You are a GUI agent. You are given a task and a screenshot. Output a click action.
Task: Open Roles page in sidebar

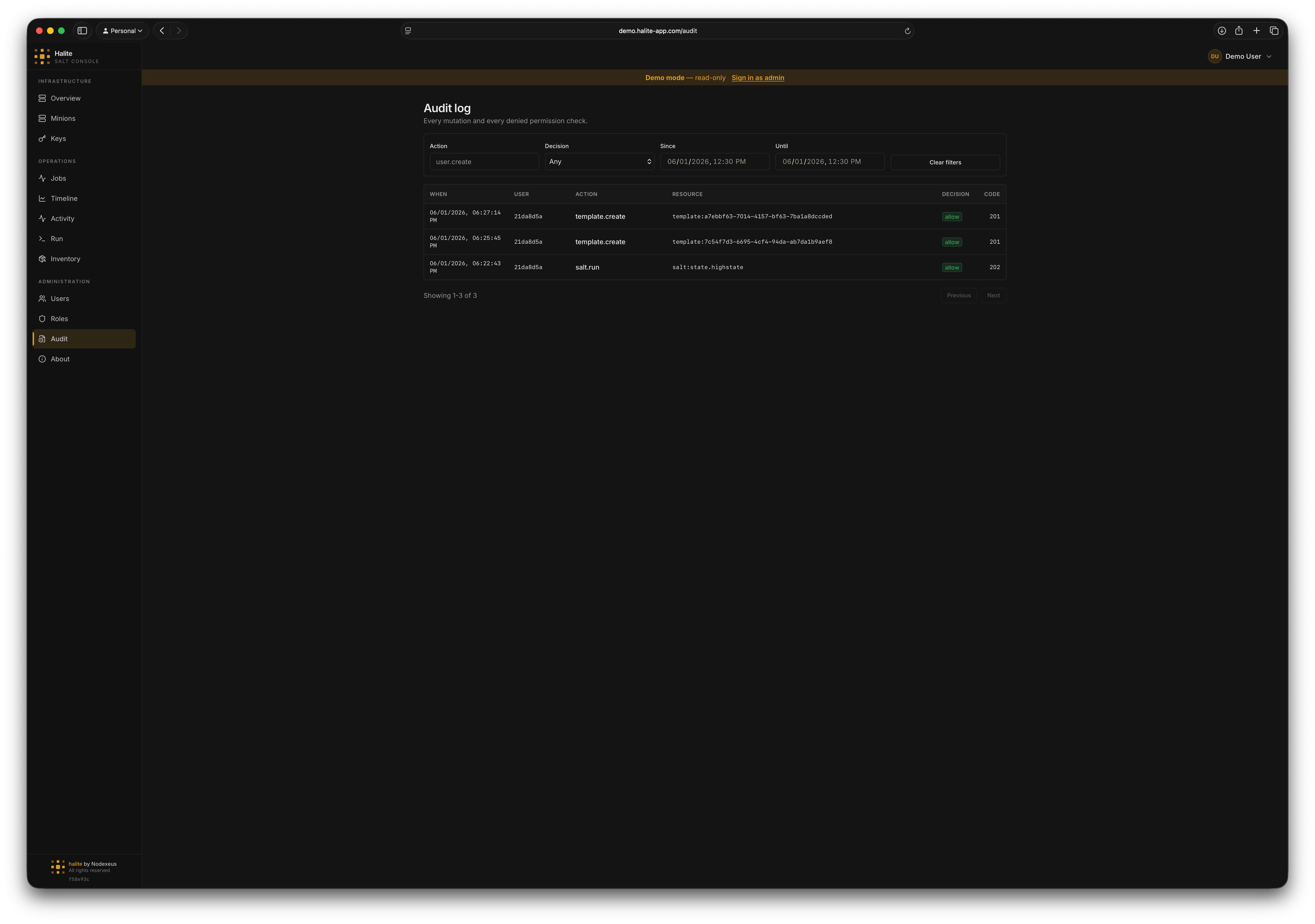(x=84, y=319)
